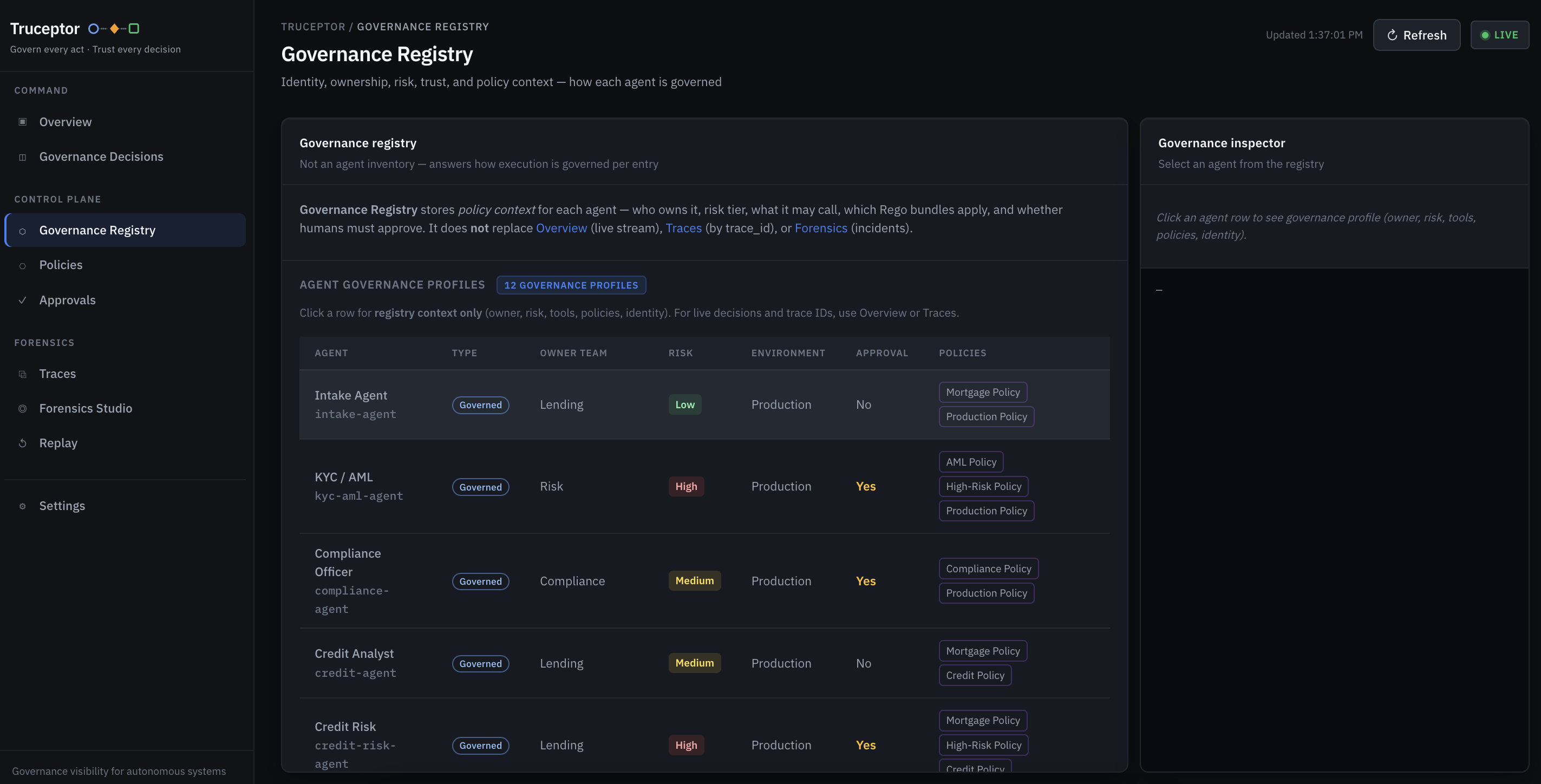Click the Truceptor logo glyph

pyautogui.click(x=114, y=28)
